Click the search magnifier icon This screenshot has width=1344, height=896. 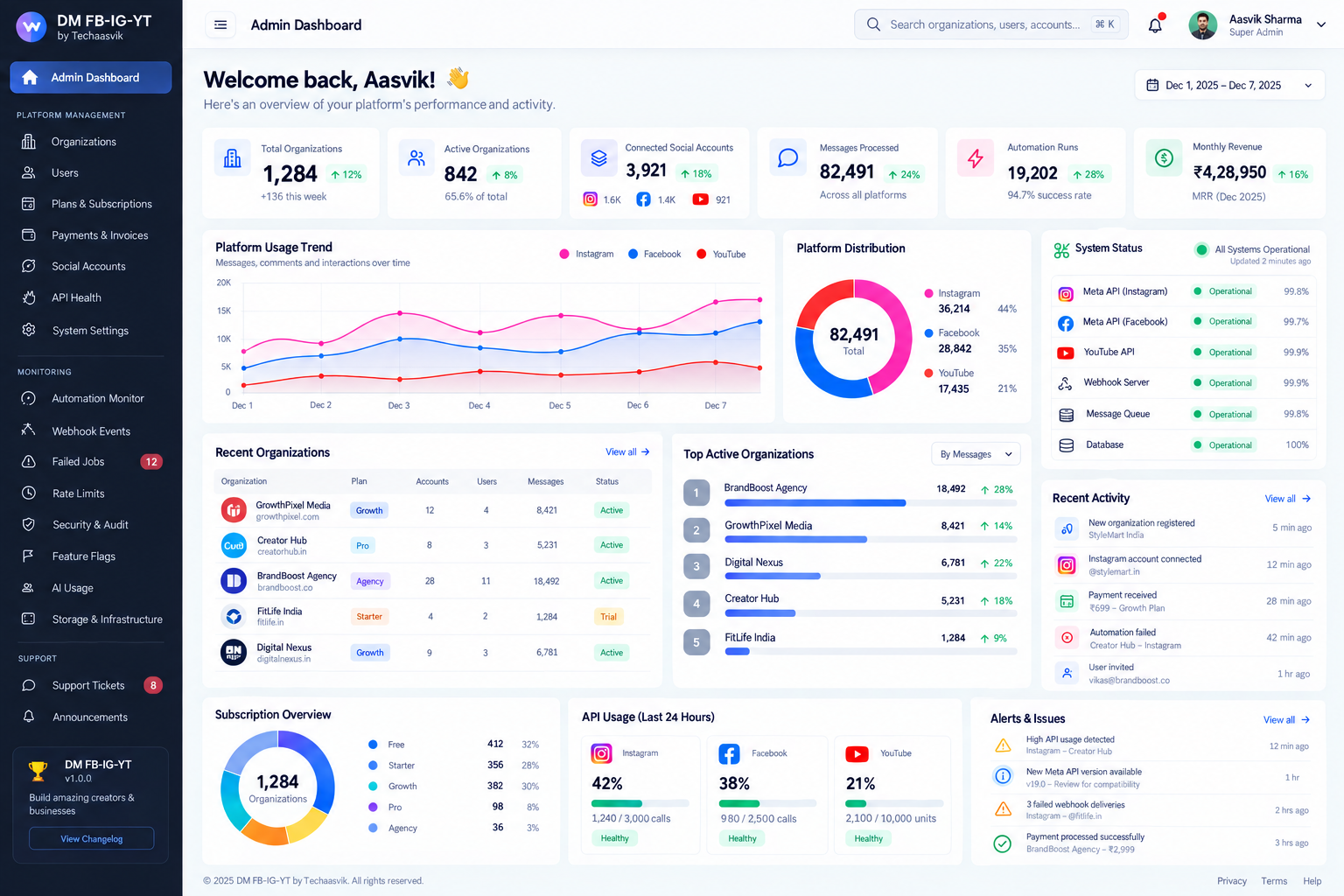873,24
